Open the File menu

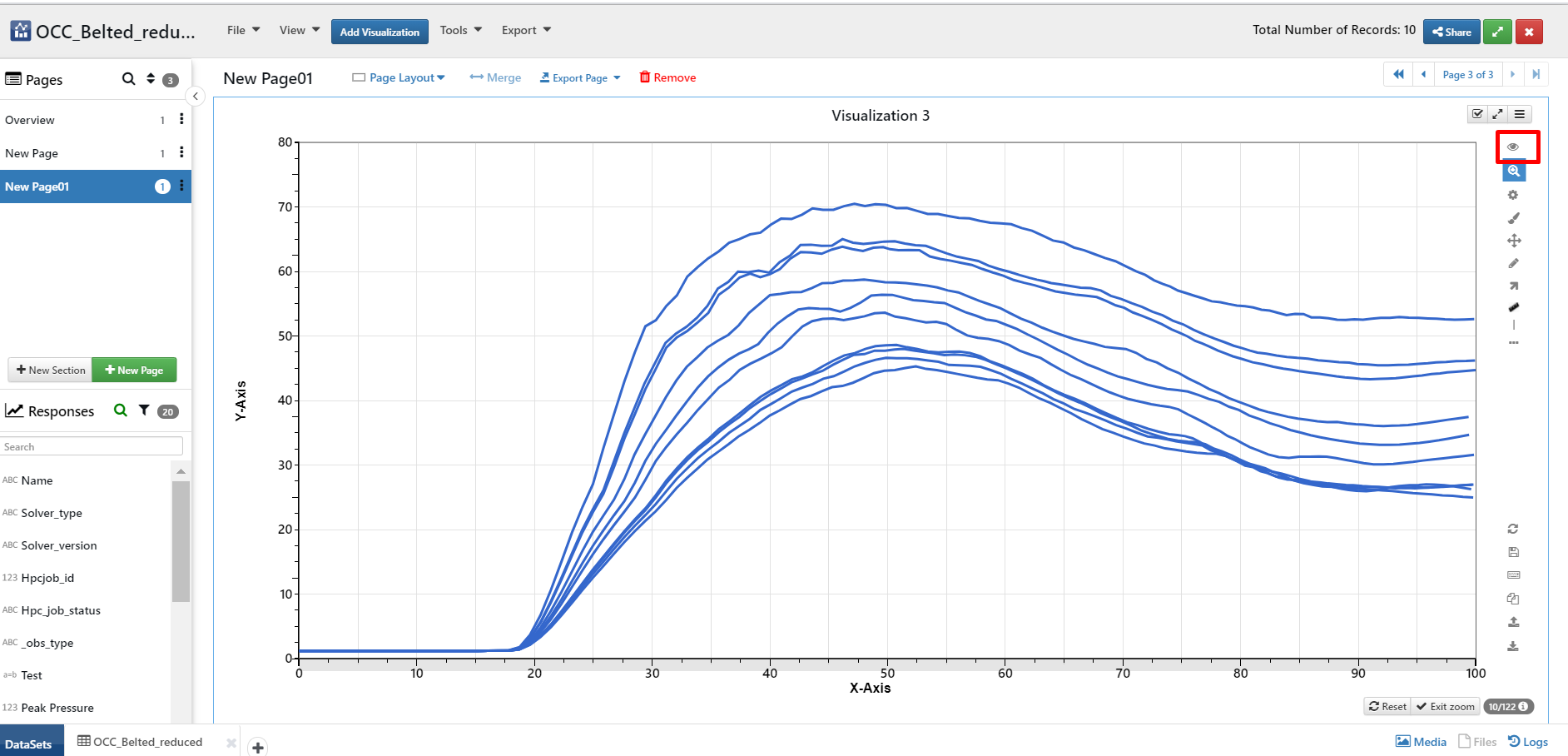(243, 30)
